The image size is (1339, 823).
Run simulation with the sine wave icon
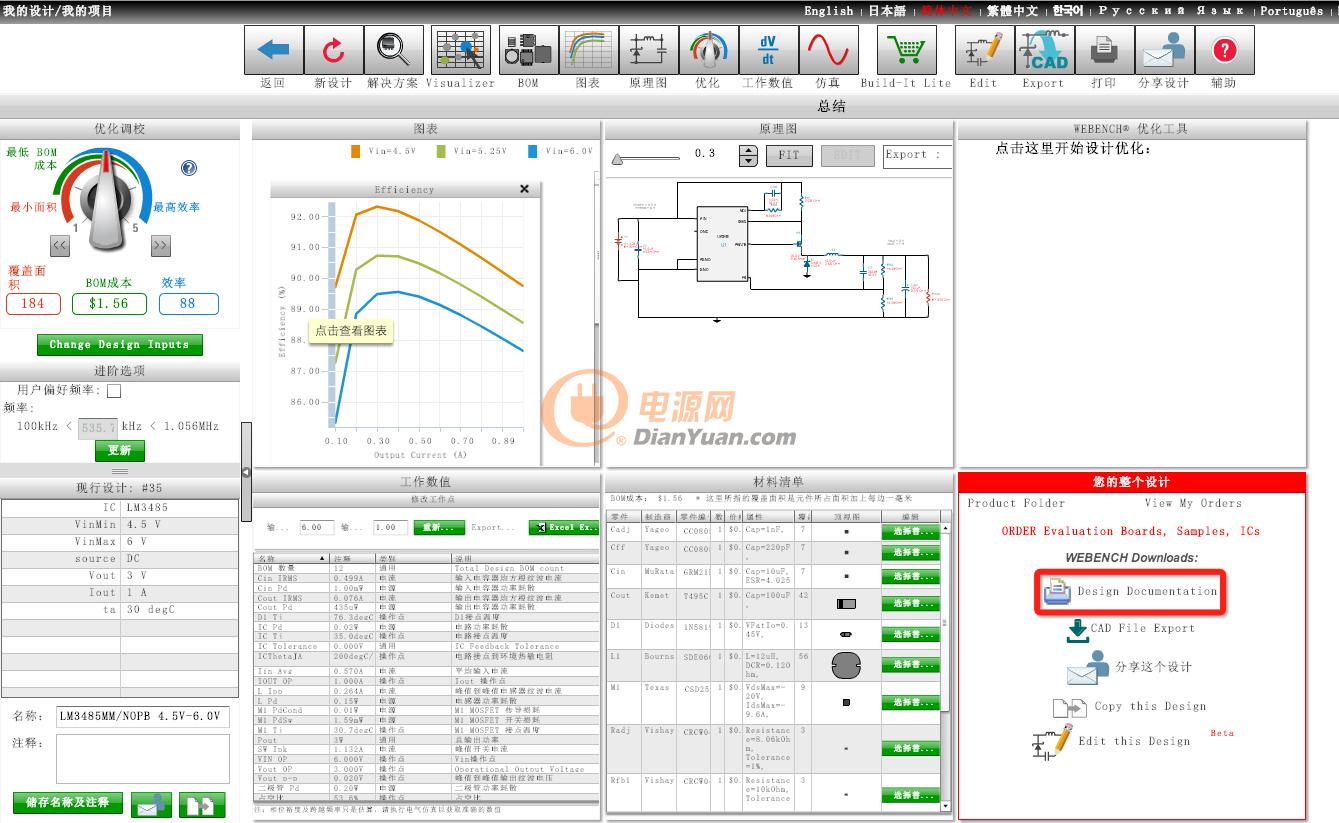[828, 50]
